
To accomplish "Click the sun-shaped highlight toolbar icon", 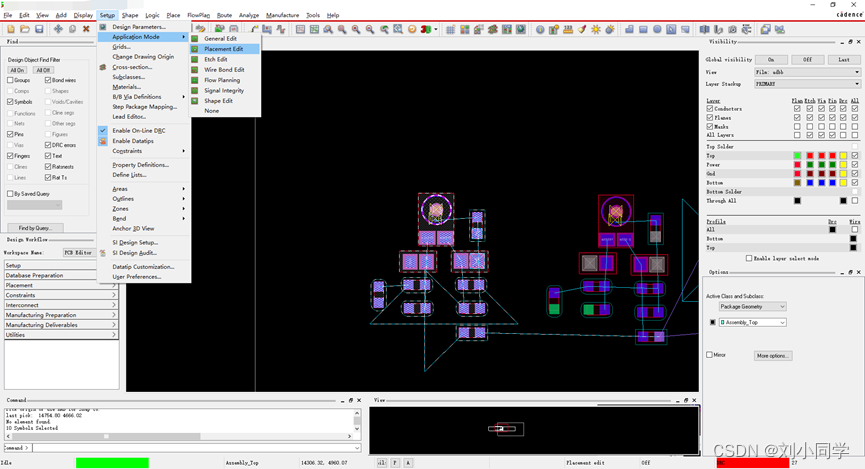I will tap(596, 29).
